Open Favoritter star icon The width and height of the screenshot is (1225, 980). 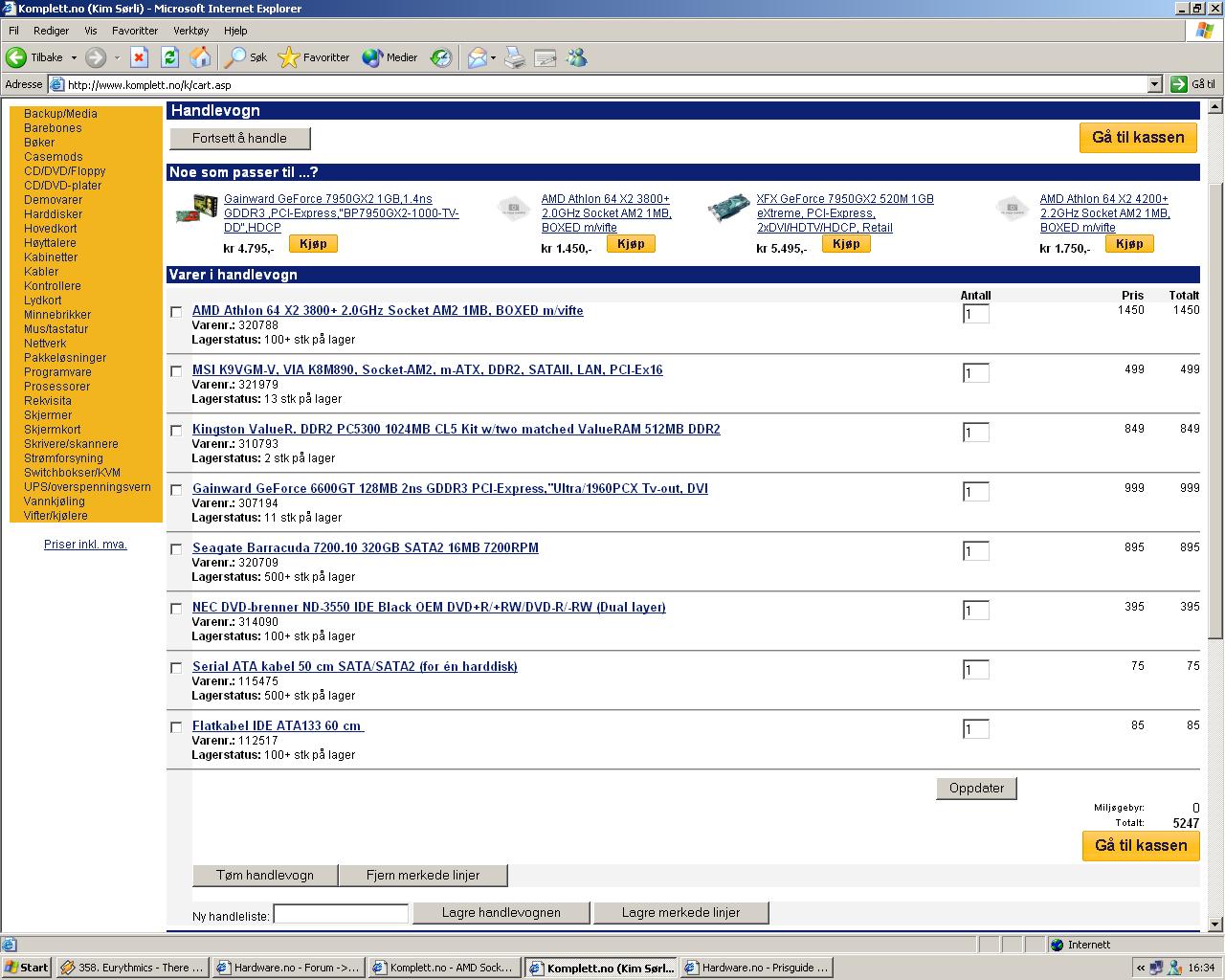pos(288,57)
